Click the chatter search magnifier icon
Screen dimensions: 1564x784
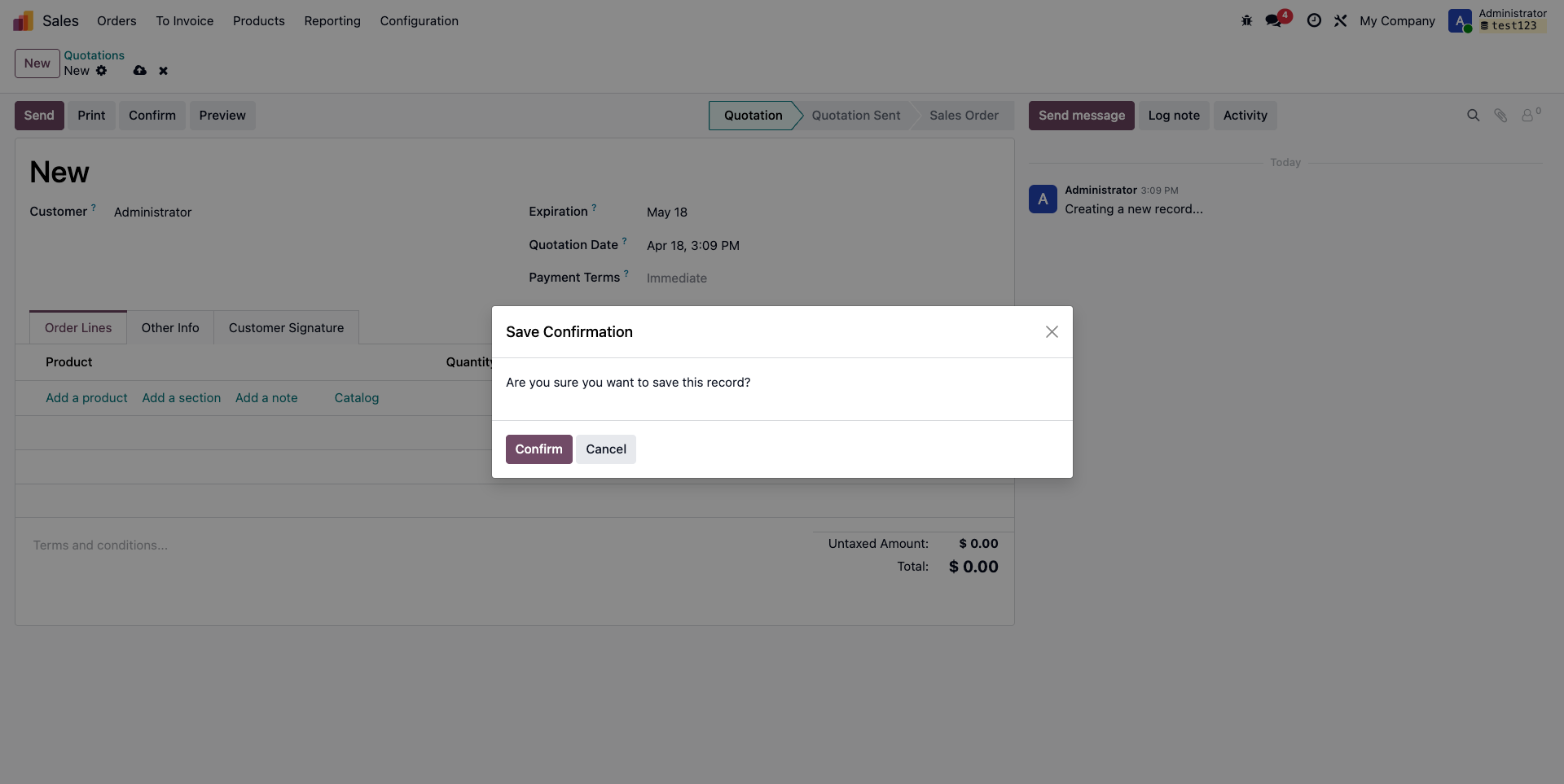[x=1473, y=116]
